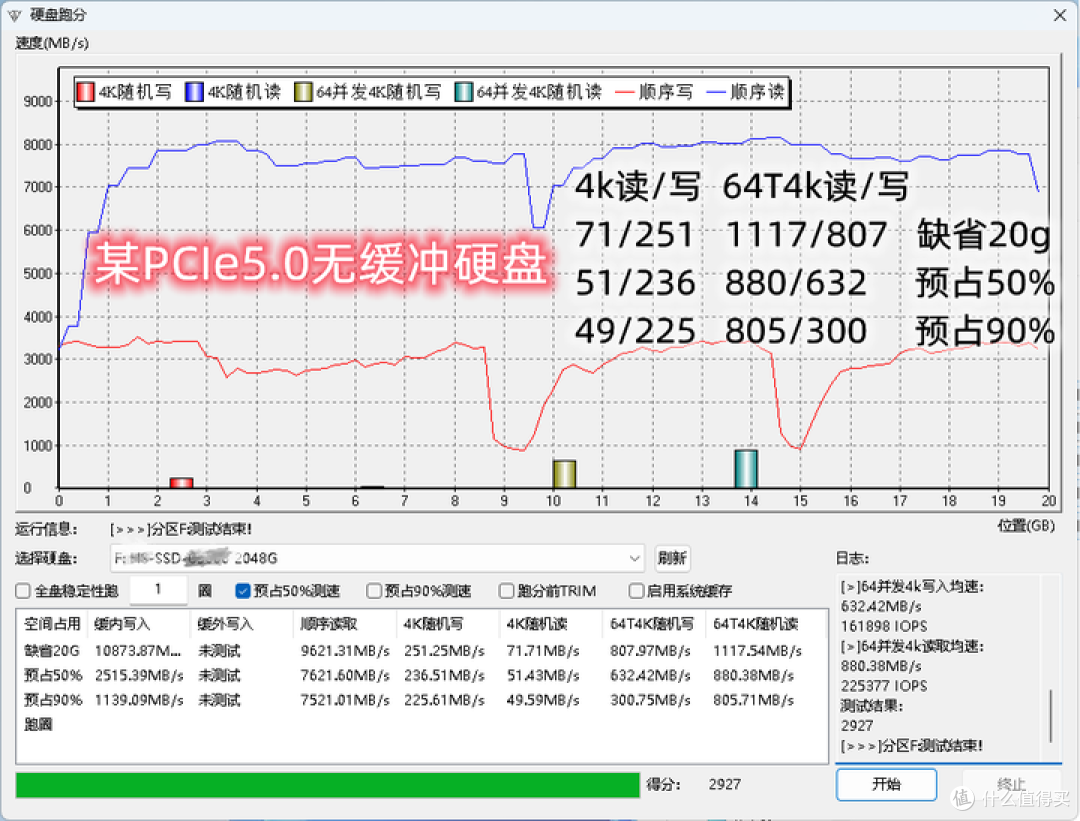The width and height of the screenshot is (1080, 821).
Task: Click the red 4K随机写 legend swatch
Action: coord(85,92)
